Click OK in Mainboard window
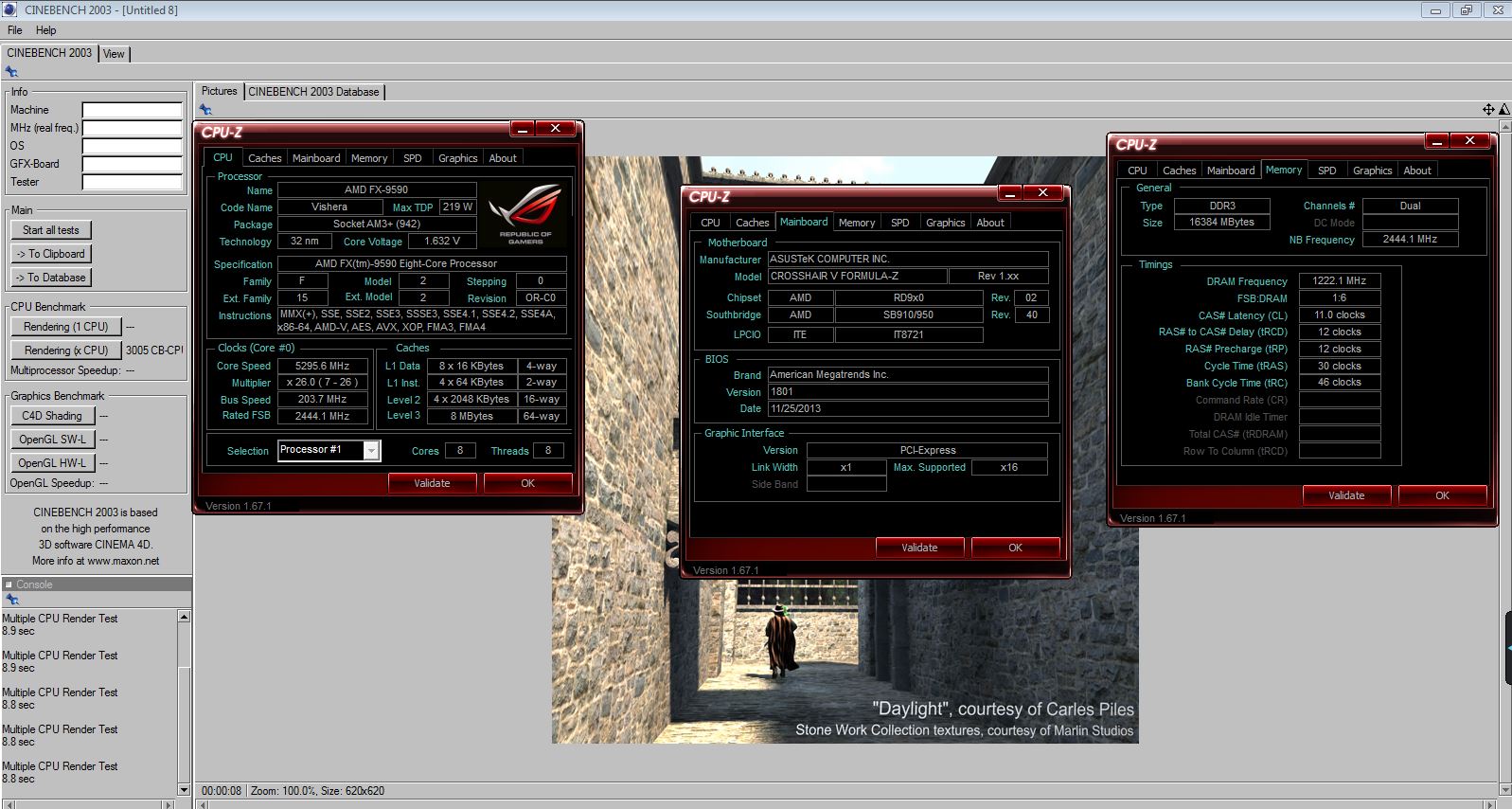This screenshot has width=1512, height=809. [1015, 548]
